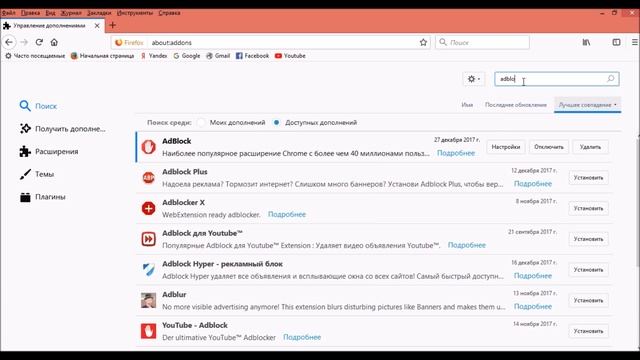640x360 pixels.
Task: Click the magnifier in add-on search box
Action: [611, 78]
